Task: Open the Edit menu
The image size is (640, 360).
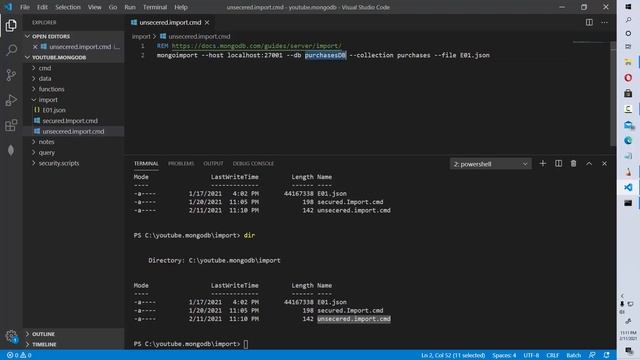Action: pos(42,7)
